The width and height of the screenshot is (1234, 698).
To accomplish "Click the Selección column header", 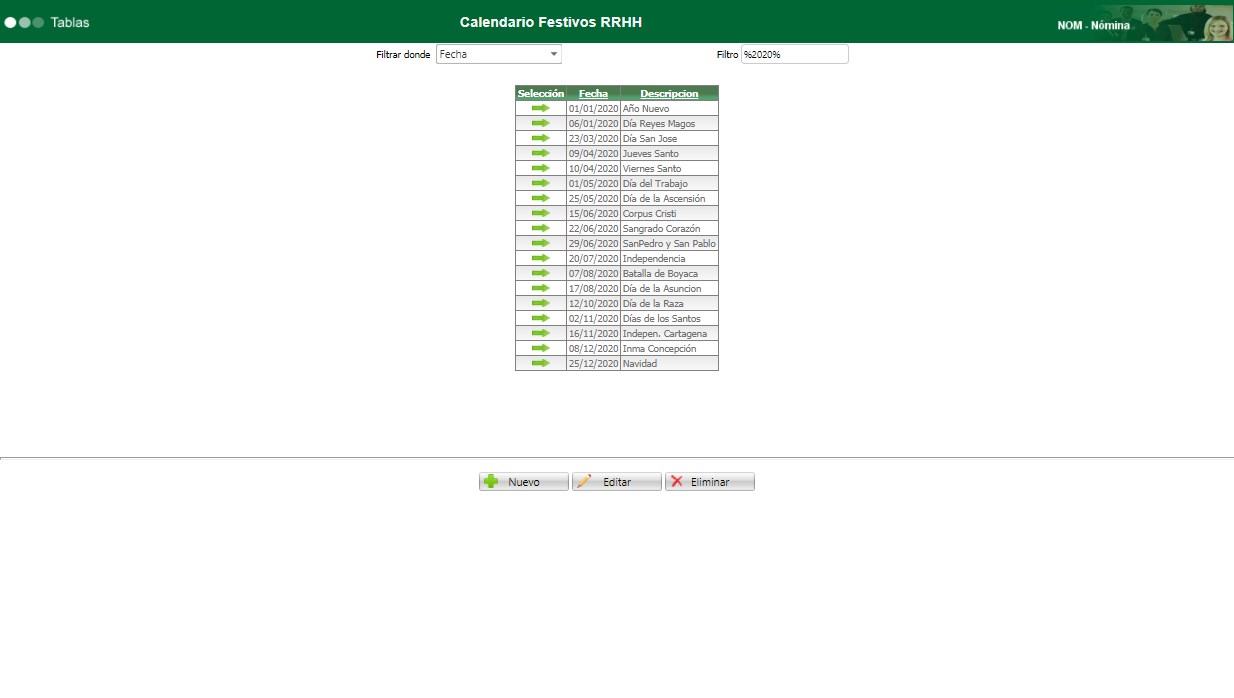I will point(541,93).
